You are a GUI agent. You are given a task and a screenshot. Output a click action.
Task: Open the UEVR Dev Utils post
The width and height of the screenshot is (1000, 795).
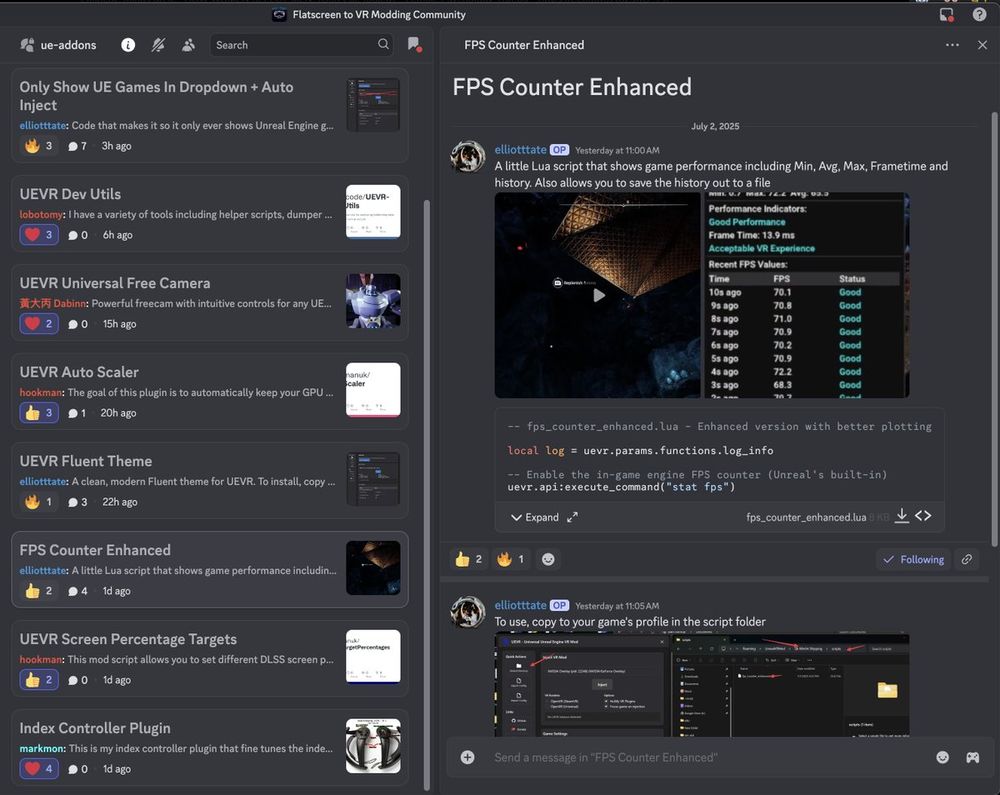(210, 214)
